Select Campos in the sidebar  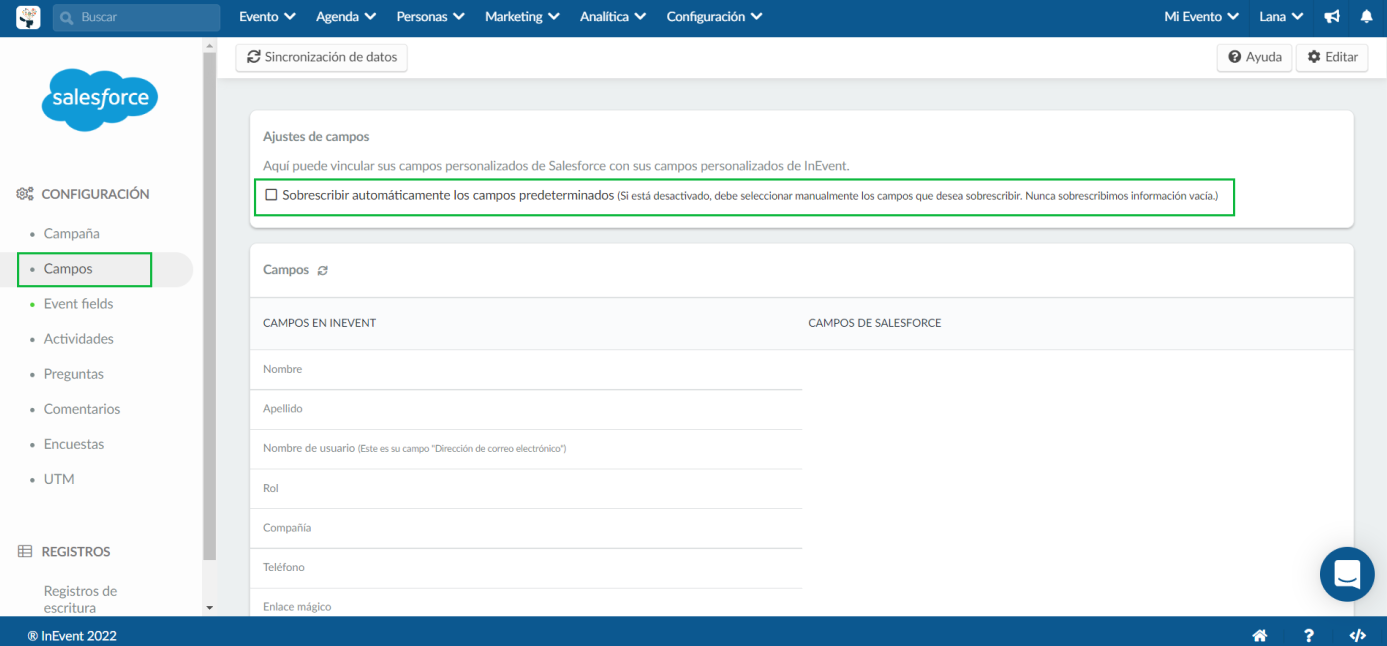tap(68, 269)
